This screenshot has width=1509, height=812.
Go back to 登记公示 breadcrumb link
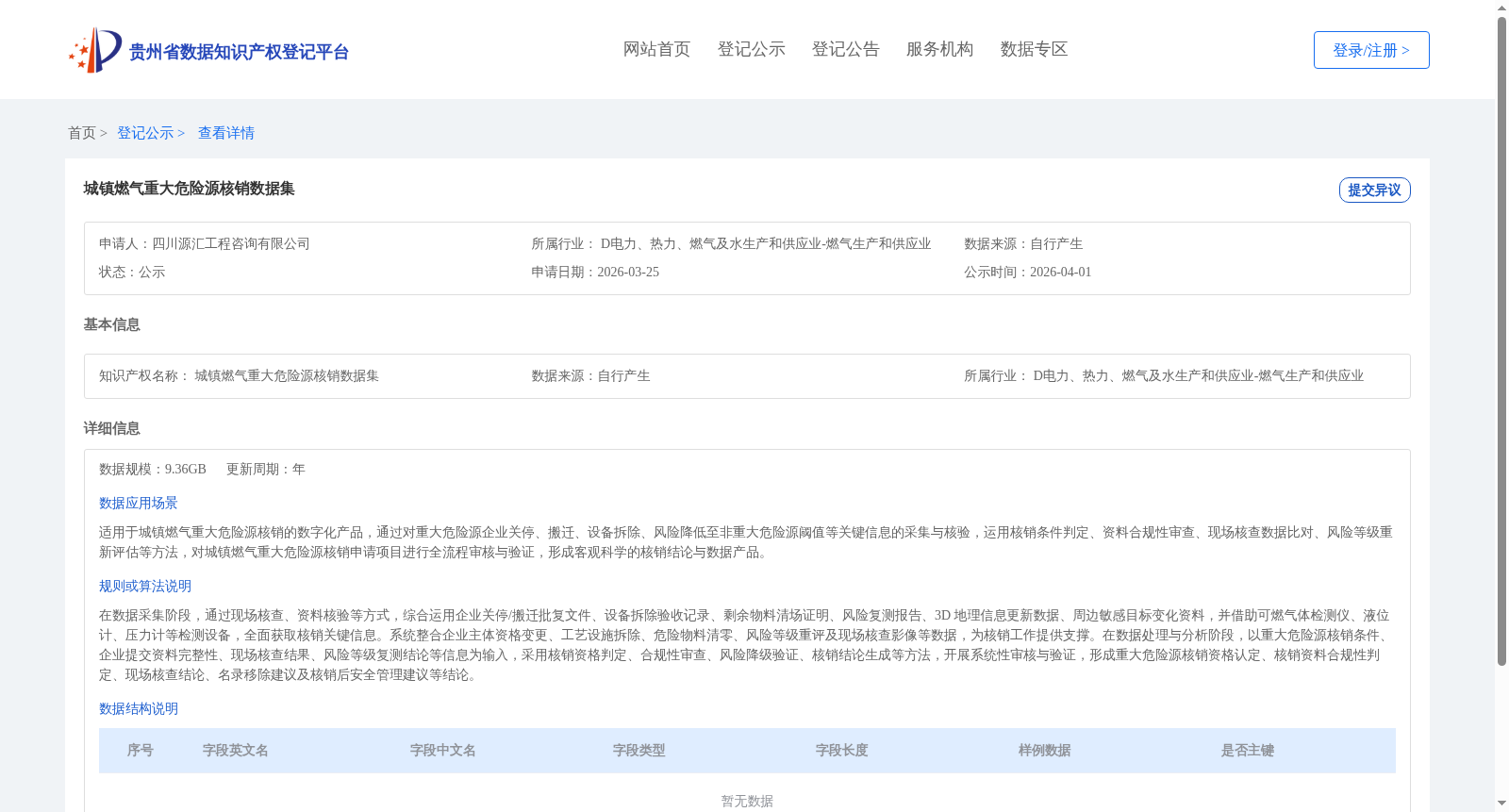(145, 133)
